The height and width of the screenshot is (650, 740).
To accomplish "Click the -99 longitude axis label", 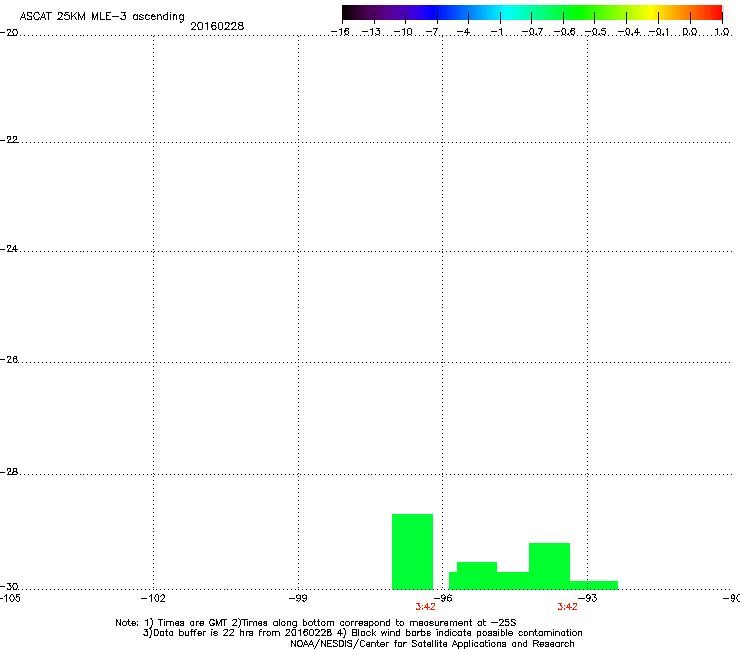I will tap(298, 598).
